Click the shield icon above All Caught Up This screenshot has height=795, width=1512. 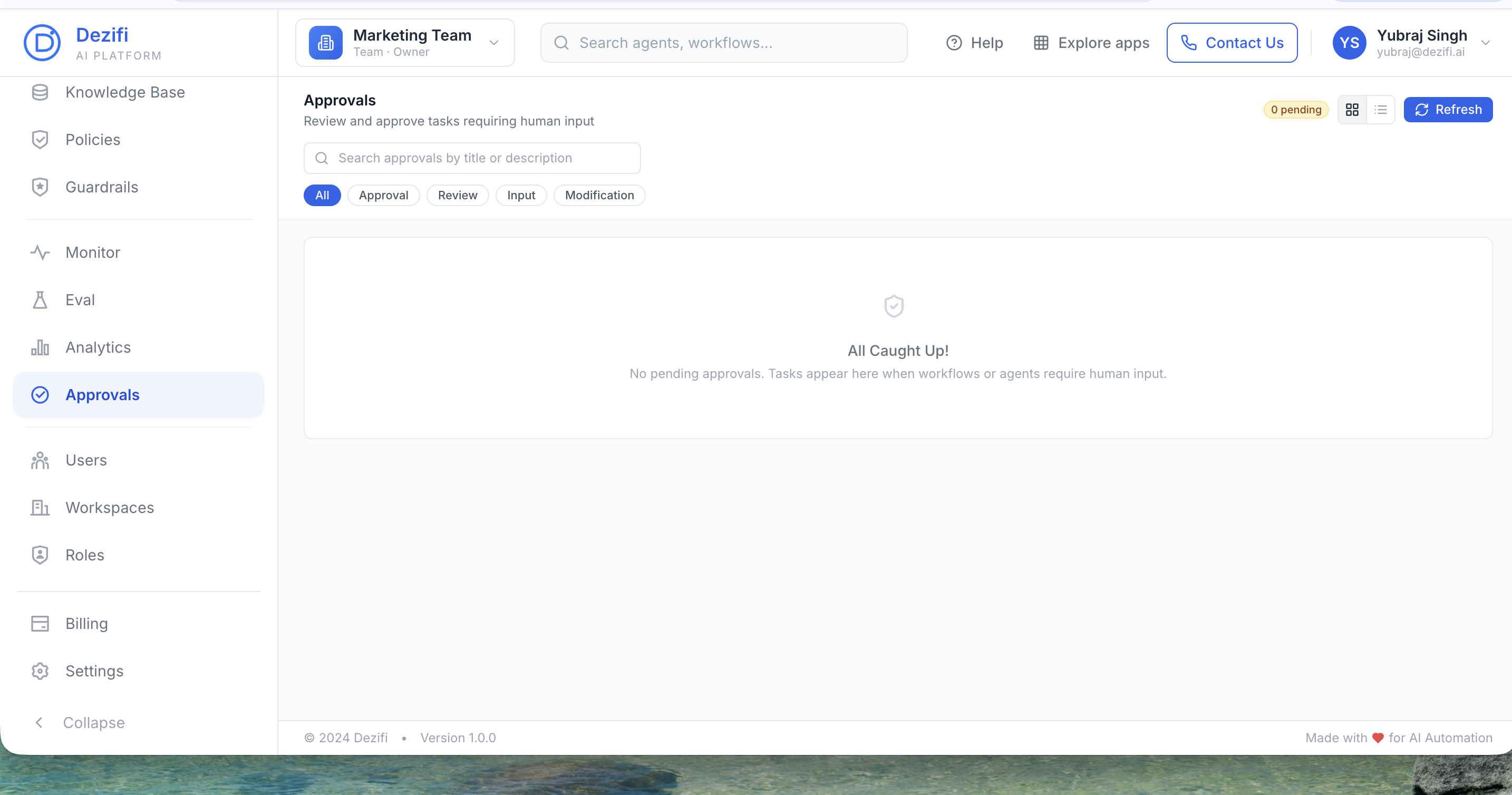pos(894,306)
